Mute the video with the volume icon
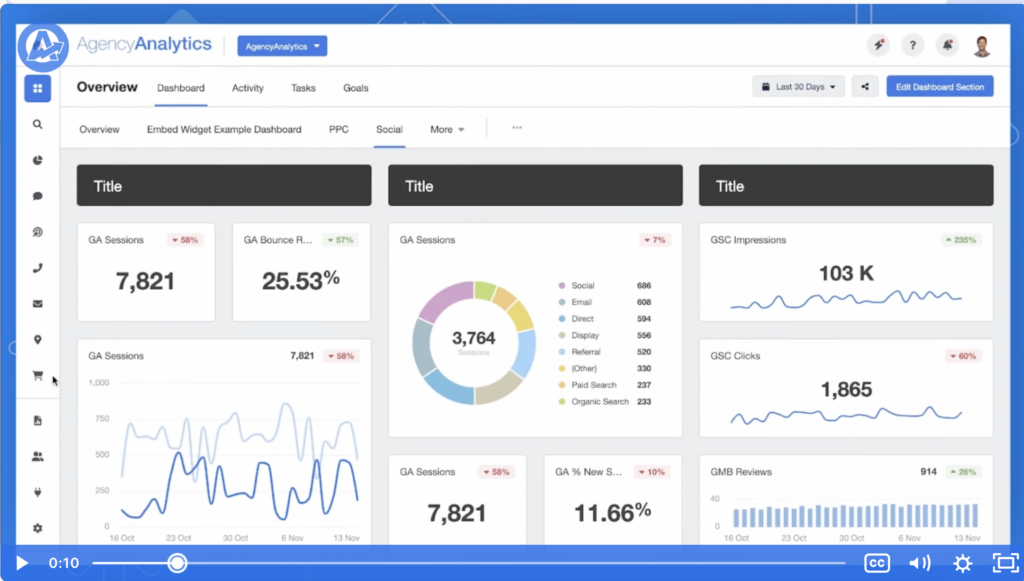The height and width of the screenshot is (581, 1024). click(x=920, y=563)
